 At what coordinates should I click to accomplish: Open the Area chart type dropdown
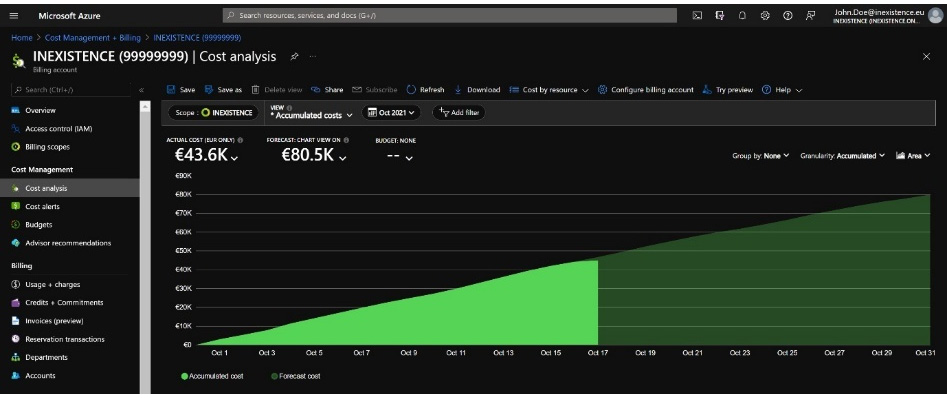(x=913, y=155)
